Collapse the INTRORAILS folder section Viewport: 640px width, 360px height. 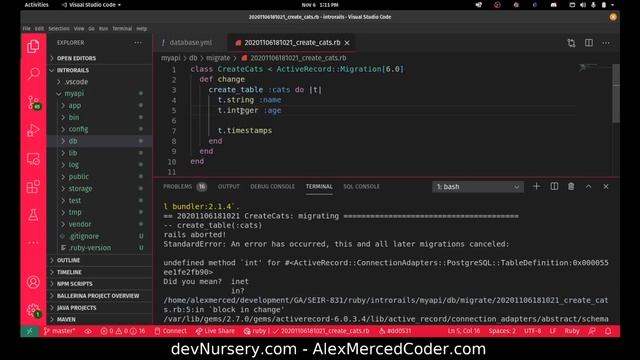click(x=100, y=70)
